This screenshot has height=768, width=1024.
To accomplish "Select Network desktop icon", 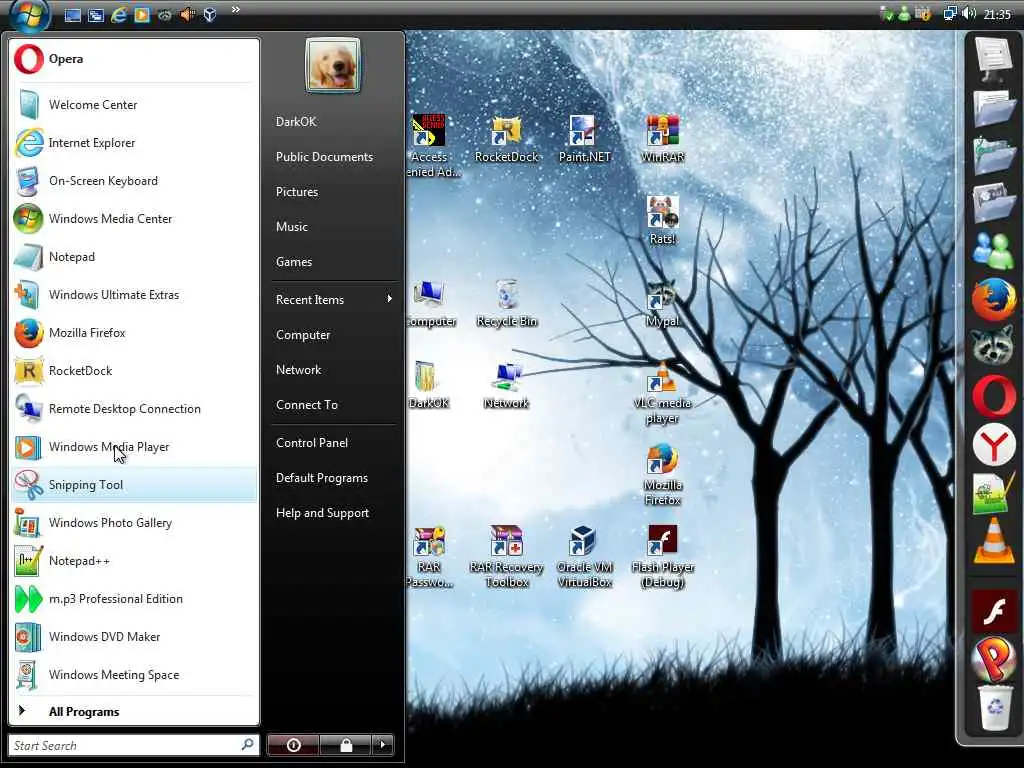I will [506, 385].
